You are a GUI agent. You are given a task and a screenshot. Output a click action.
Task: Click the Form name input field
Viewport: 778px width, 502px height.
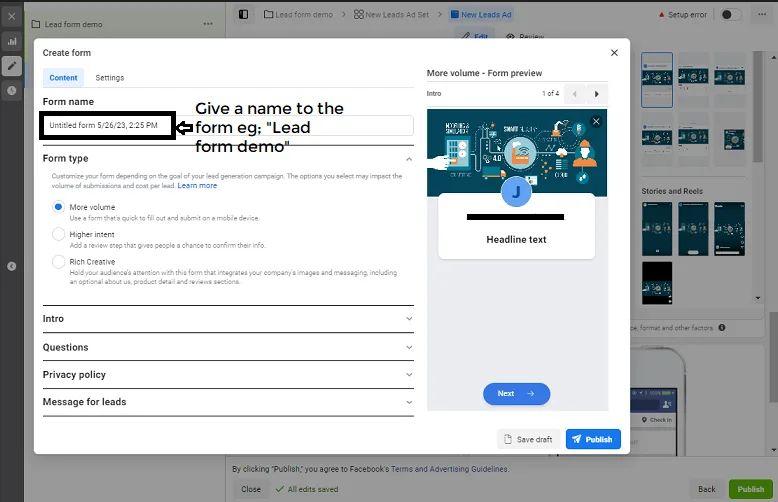[x=228, y=126]
